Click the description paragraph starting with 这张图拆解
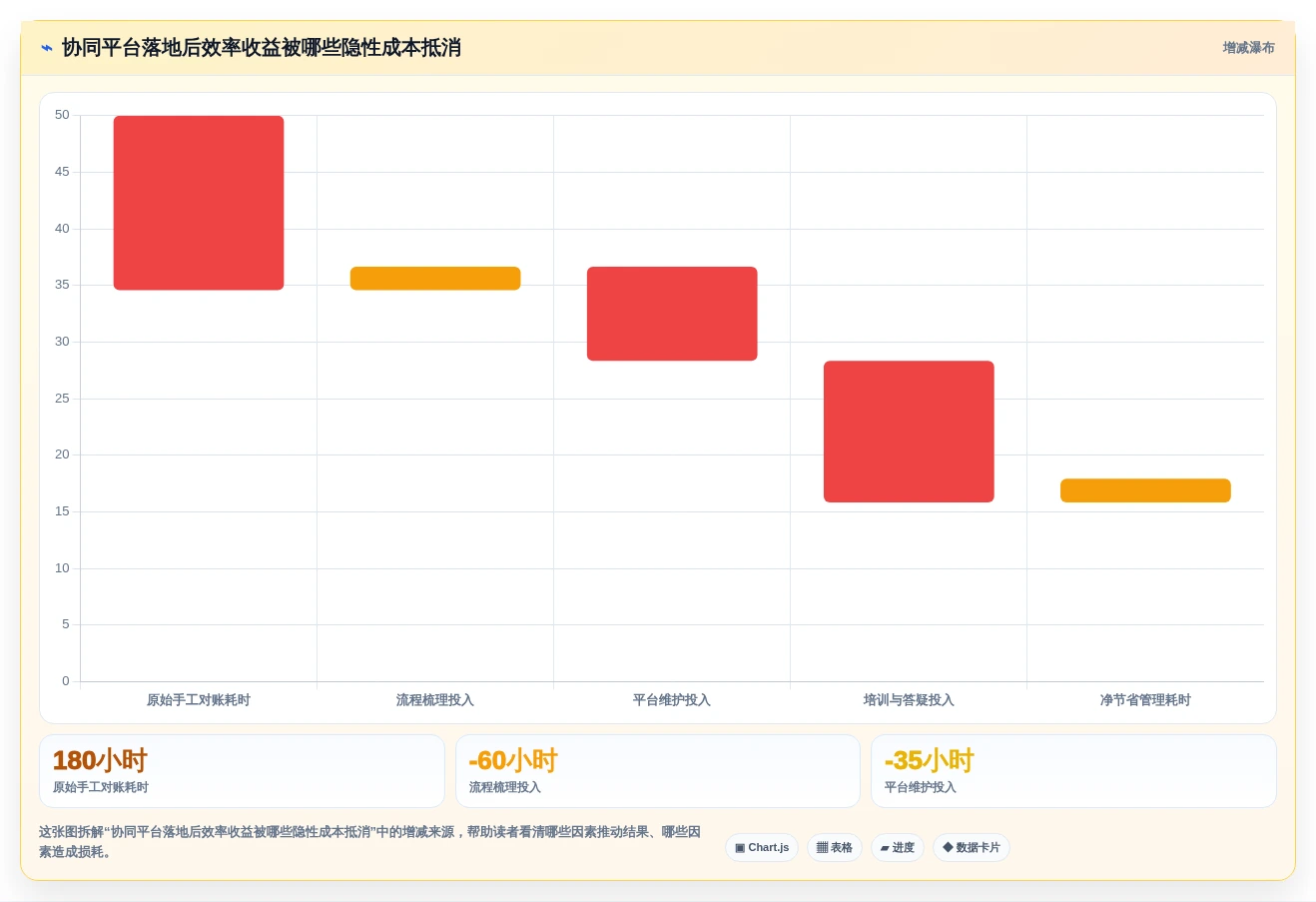 point(370,842)
